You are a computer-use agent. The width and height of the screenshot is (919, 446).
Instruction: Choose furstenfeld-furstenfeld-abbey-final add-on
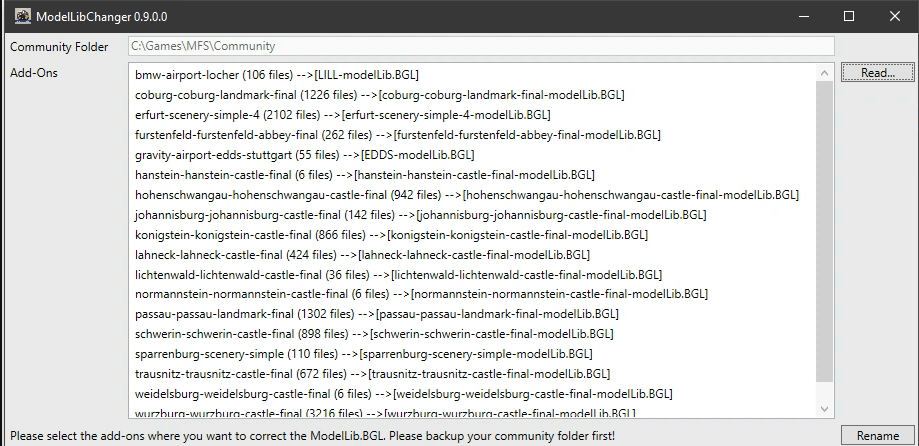[x=397, y=135]
